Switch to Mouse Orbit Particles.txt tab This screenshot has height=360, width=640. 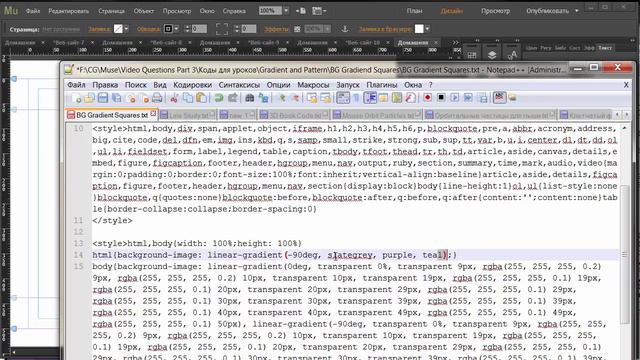(377, 116)
